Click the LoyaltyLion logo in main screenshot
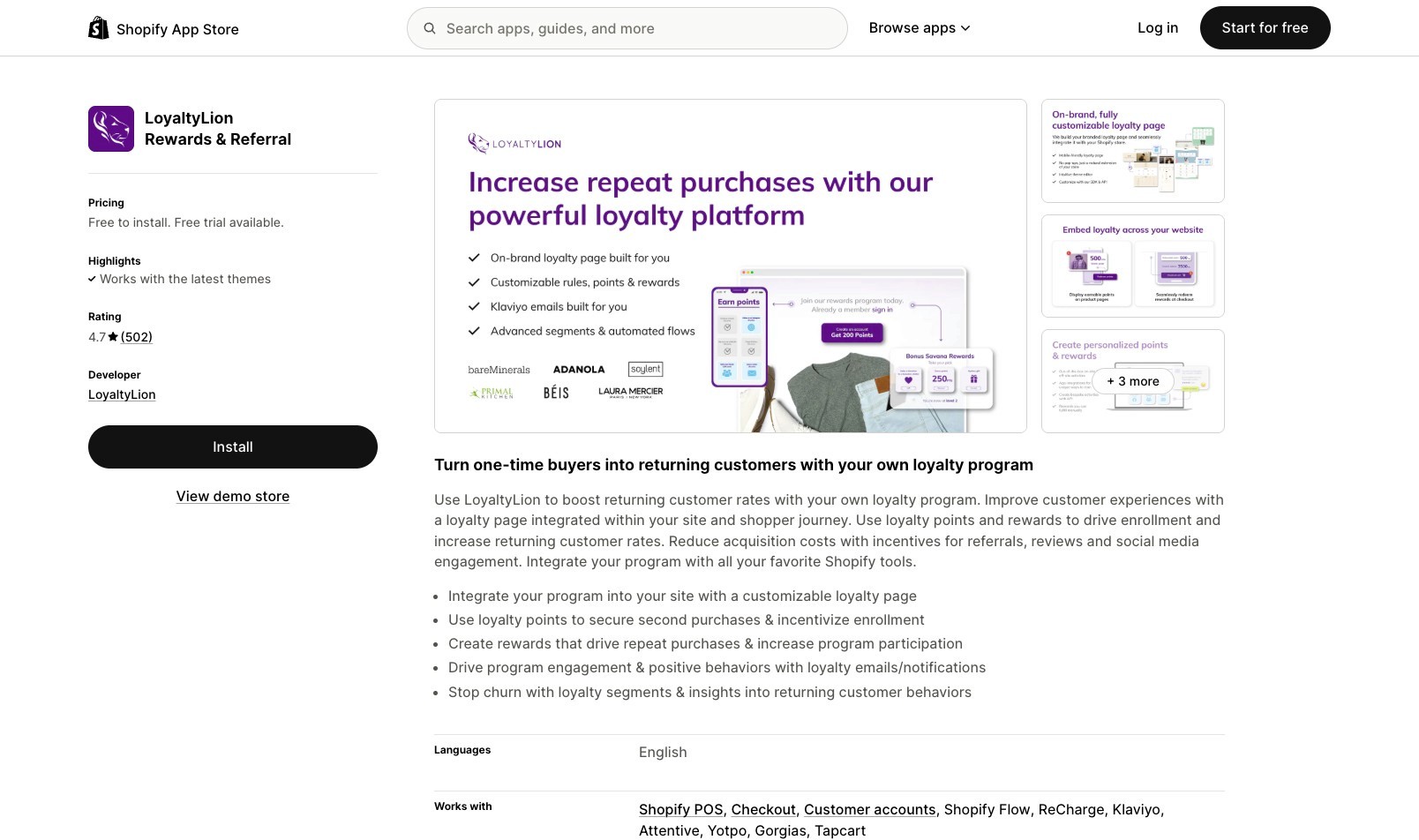 pyautogui.click(x=514, y=143)
